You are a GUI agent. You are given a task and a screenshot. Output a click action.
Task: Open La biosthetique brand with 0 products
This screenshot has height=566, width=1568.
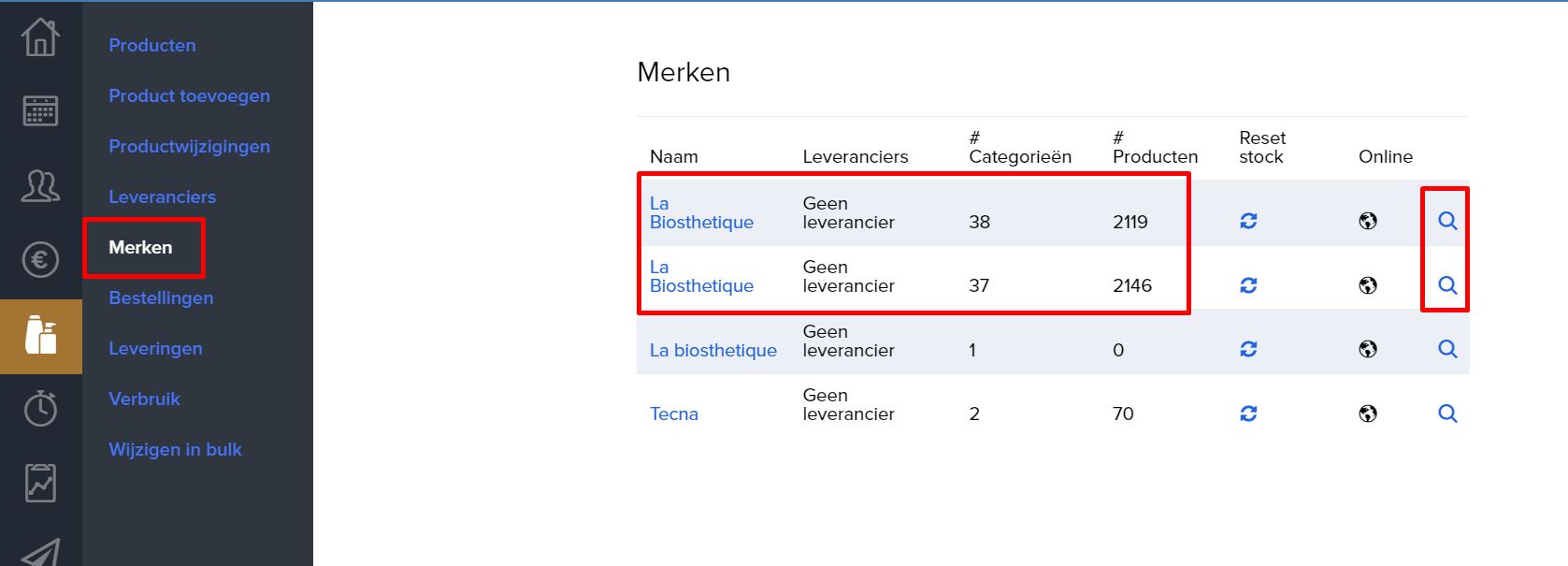pyautogui.click(x=713, y=350)
